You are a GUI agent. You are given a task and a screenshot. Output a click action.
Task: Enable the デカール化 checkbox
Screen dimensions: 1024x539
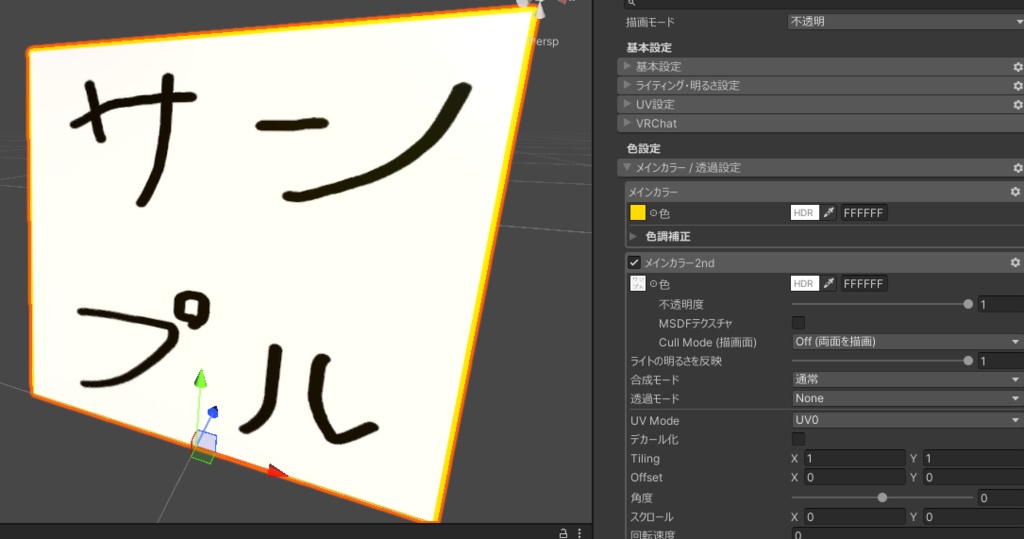coord(798,439)
